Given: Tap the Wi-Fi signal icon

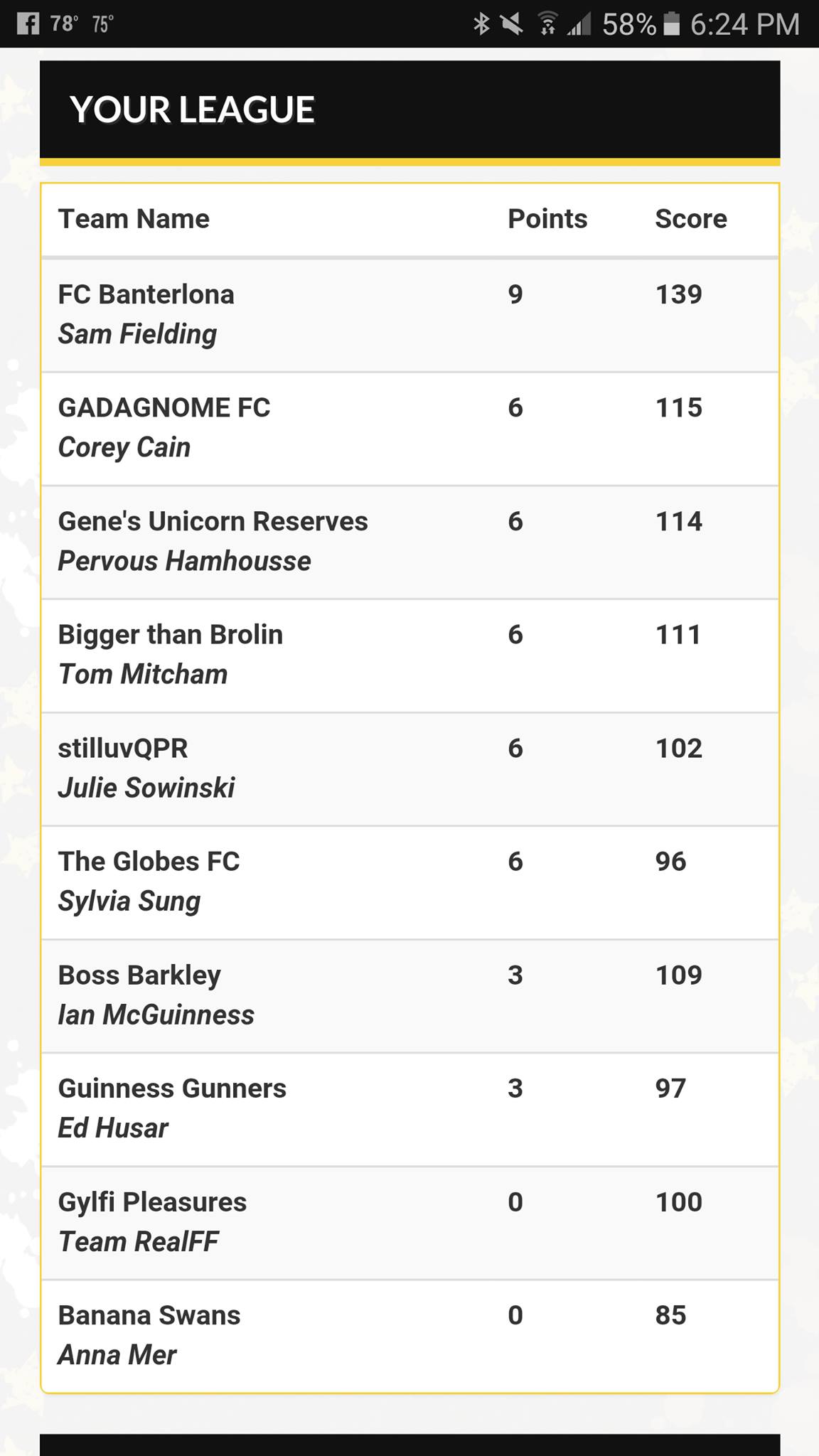Looking at the screenshot, I should coord(547,24).
